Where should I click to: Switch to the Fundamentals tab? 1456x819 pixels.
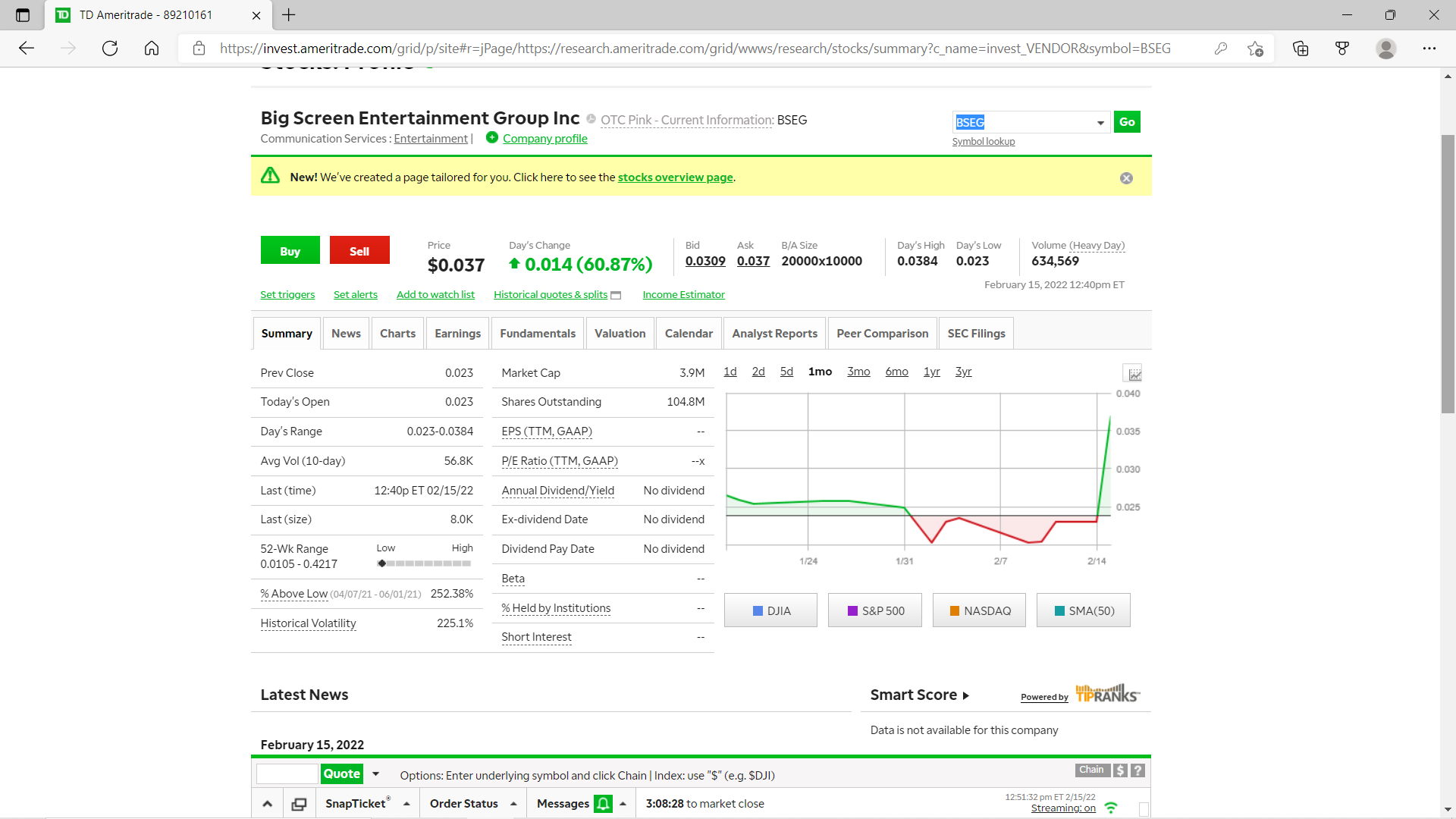[537, 334]
